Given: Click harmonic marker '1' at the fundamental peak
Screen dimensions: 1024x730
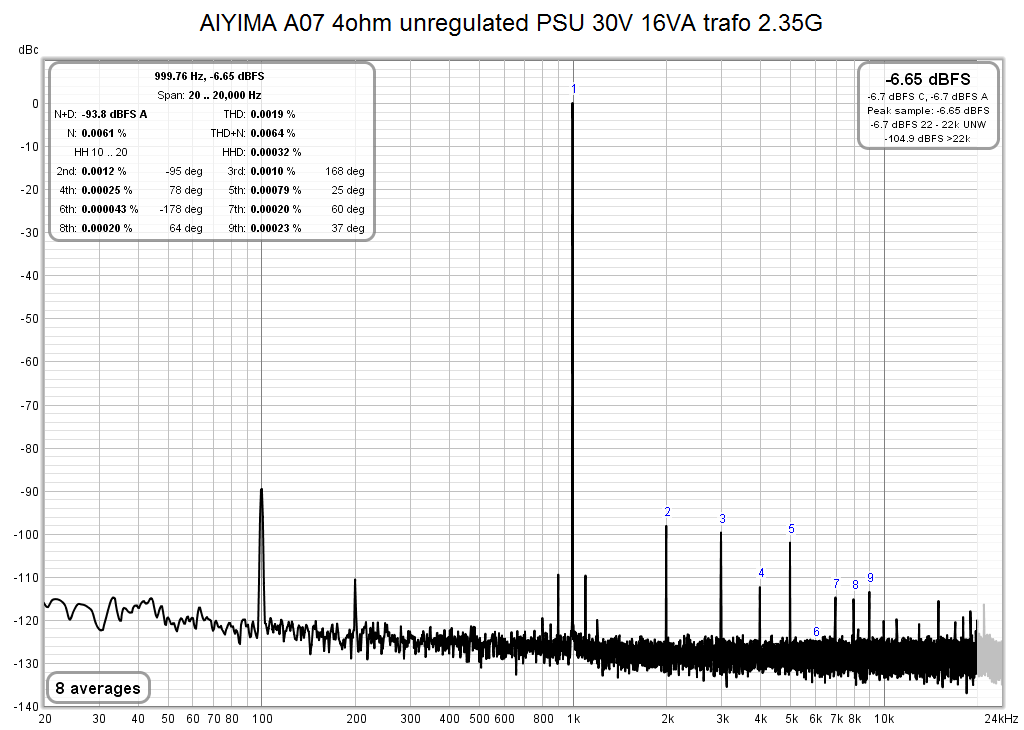Looking at the screenshot, I should pyautogui.click(x=573, y=89).
